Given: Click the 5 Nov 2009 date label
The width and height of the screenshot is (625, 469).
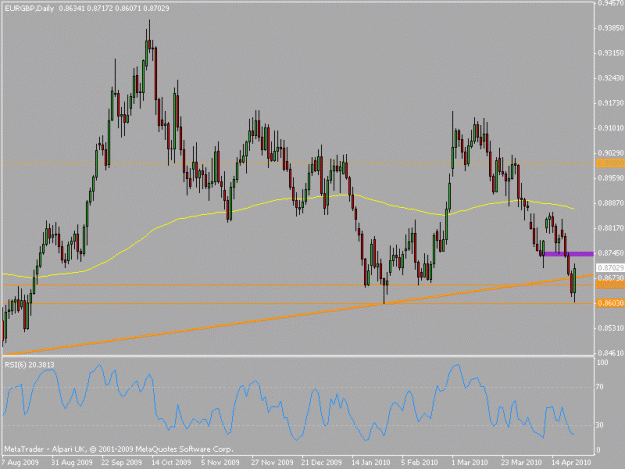Looking at the screenshot, I should pos(220,462).
